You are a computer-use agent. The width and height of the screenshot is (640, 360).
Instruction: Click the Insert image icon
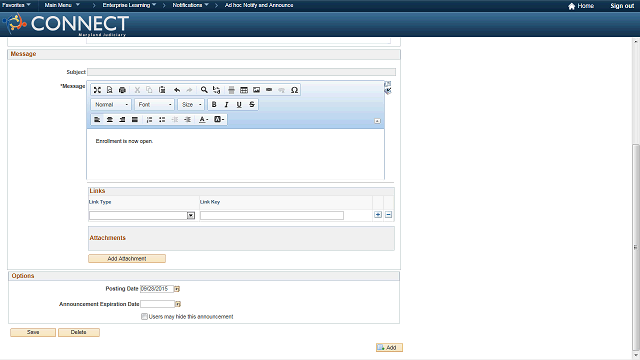pyautogui.click(x=256, y=90)
